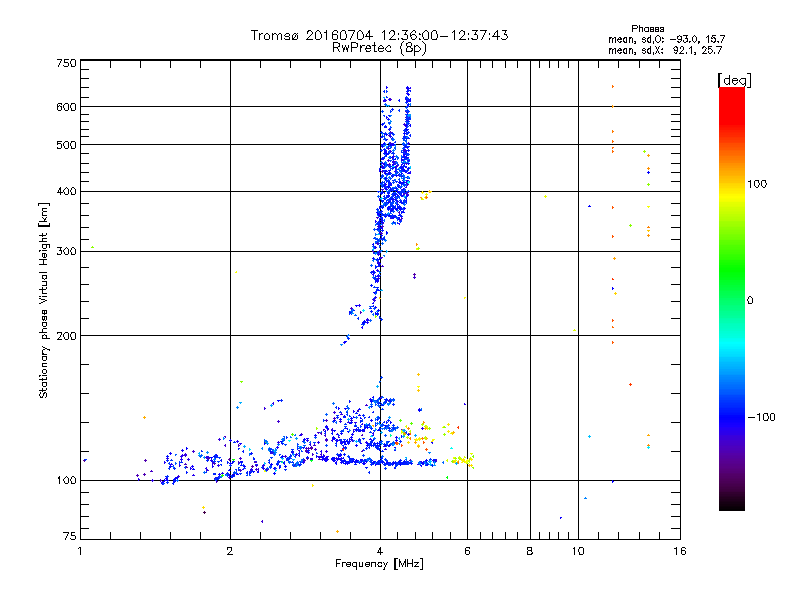
Task: Click the green middle of the phase colorbar
Action: click(x=732, y=278)
